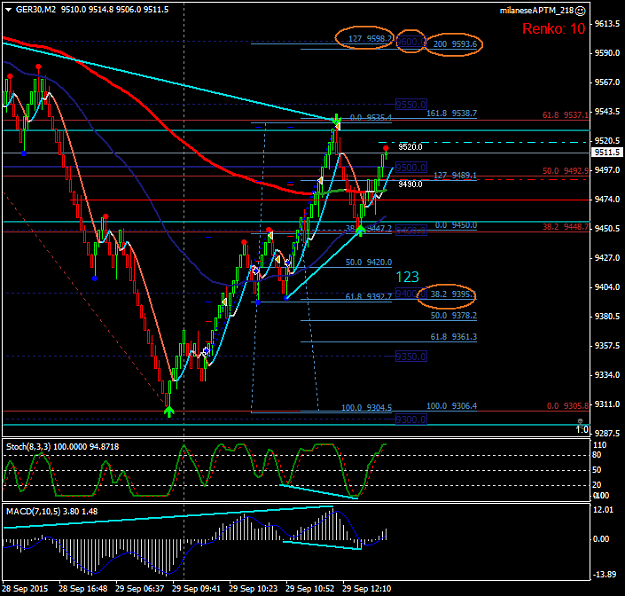
Task: Click the green down arrow at the 9535.4 high
Action: 337,118
